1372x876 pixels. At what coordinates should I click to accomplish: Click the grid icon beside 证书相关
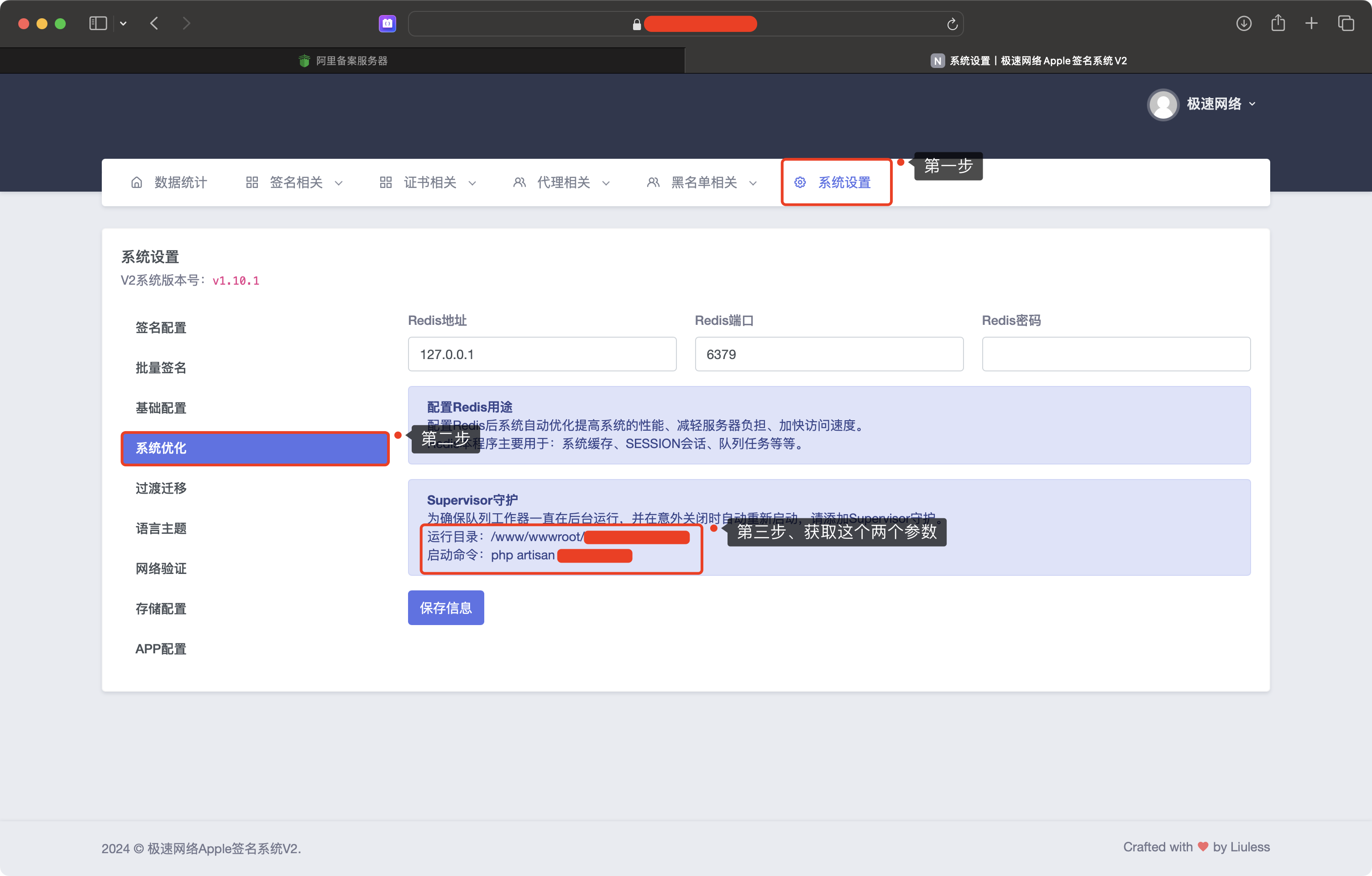click(x=386, y=182)
